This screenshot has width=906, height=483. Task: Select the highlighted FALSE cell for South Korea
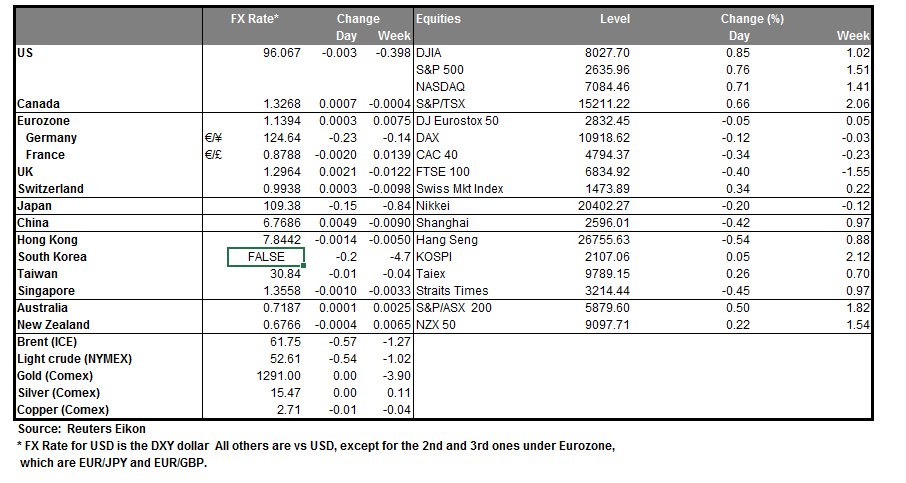tap(265, 257)
